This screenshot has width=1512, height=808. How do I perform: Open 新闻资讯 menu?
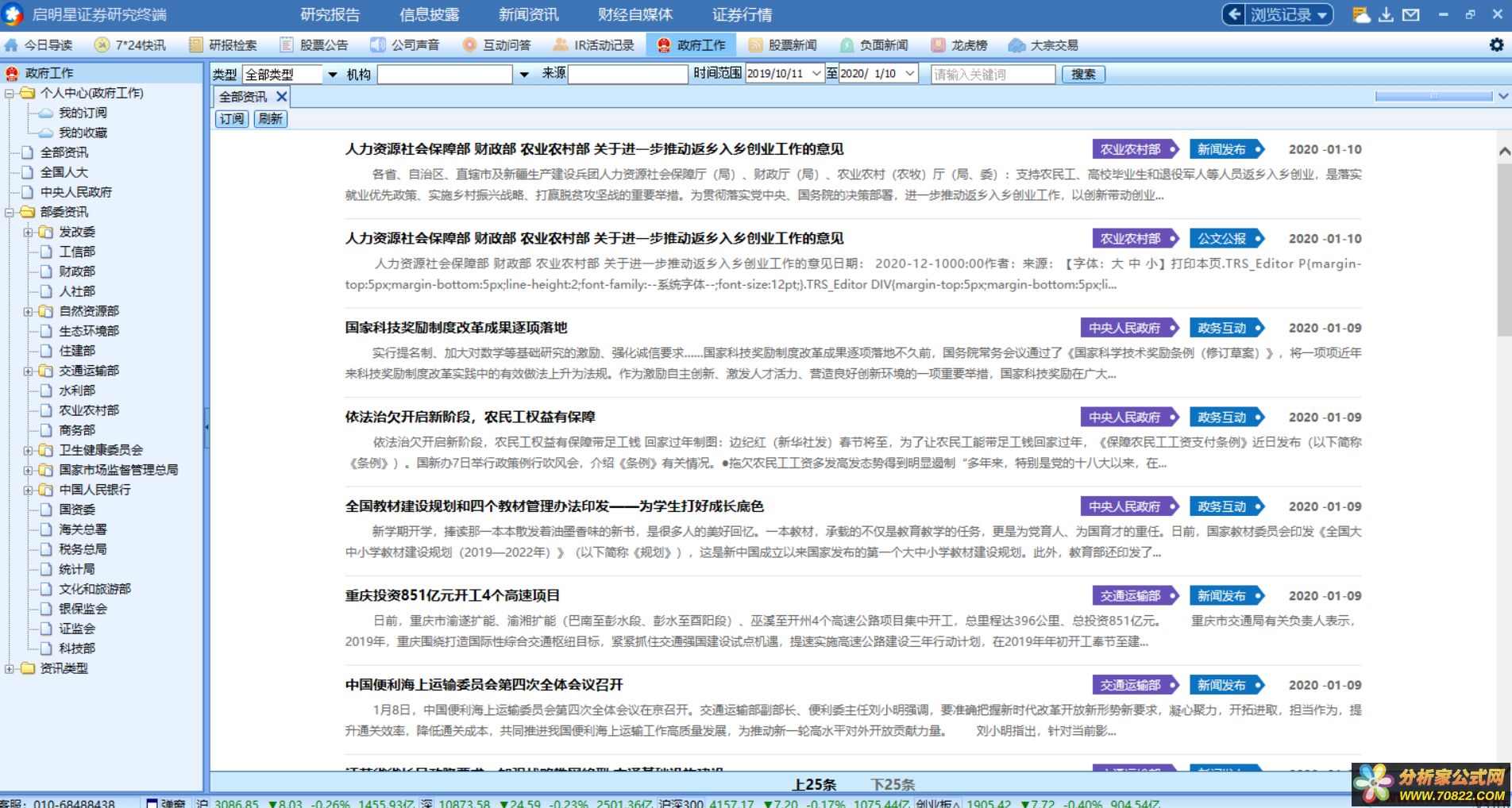click(x=529, y=14)
